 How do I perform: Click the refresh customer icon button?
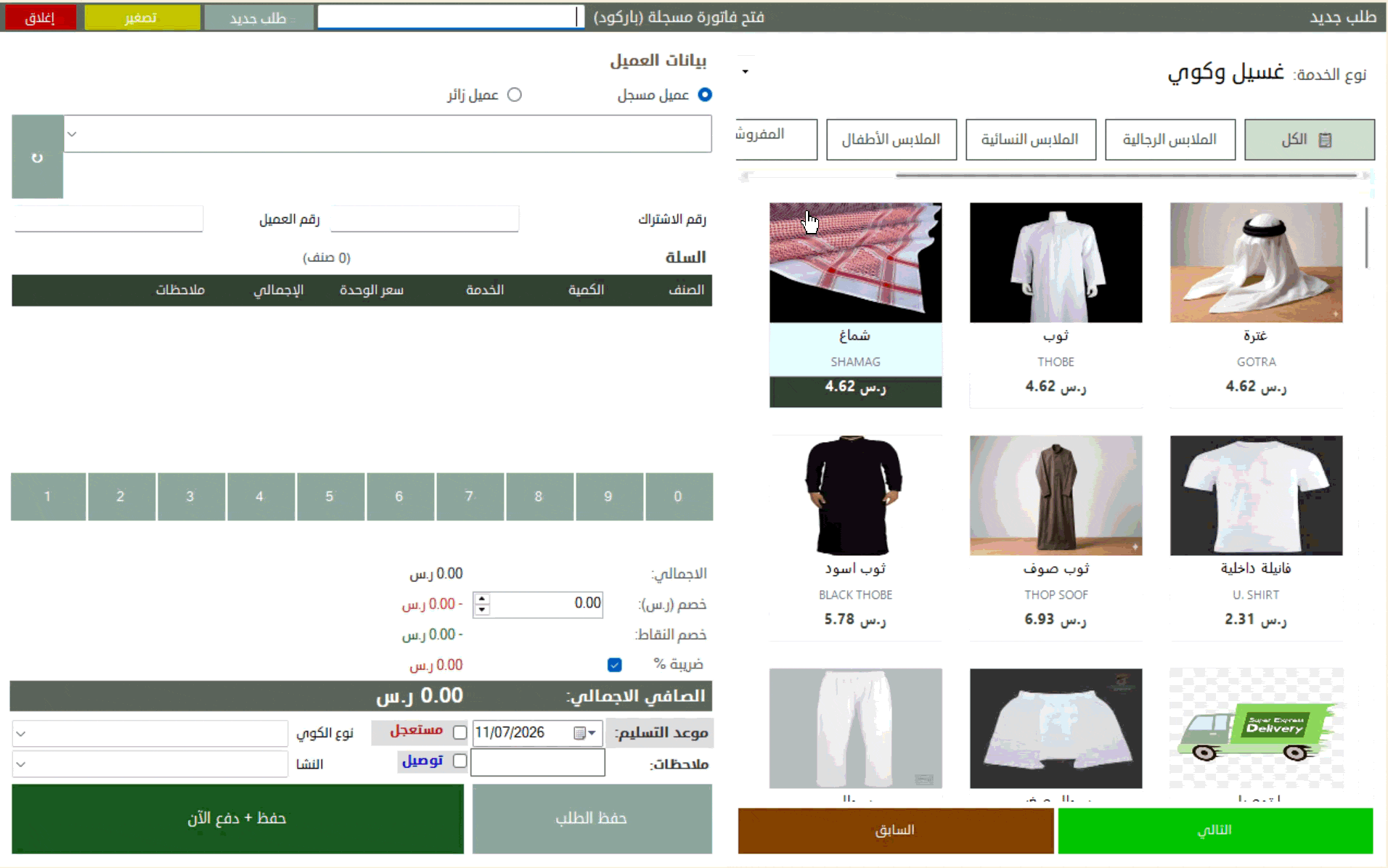(x=37, y=157)
